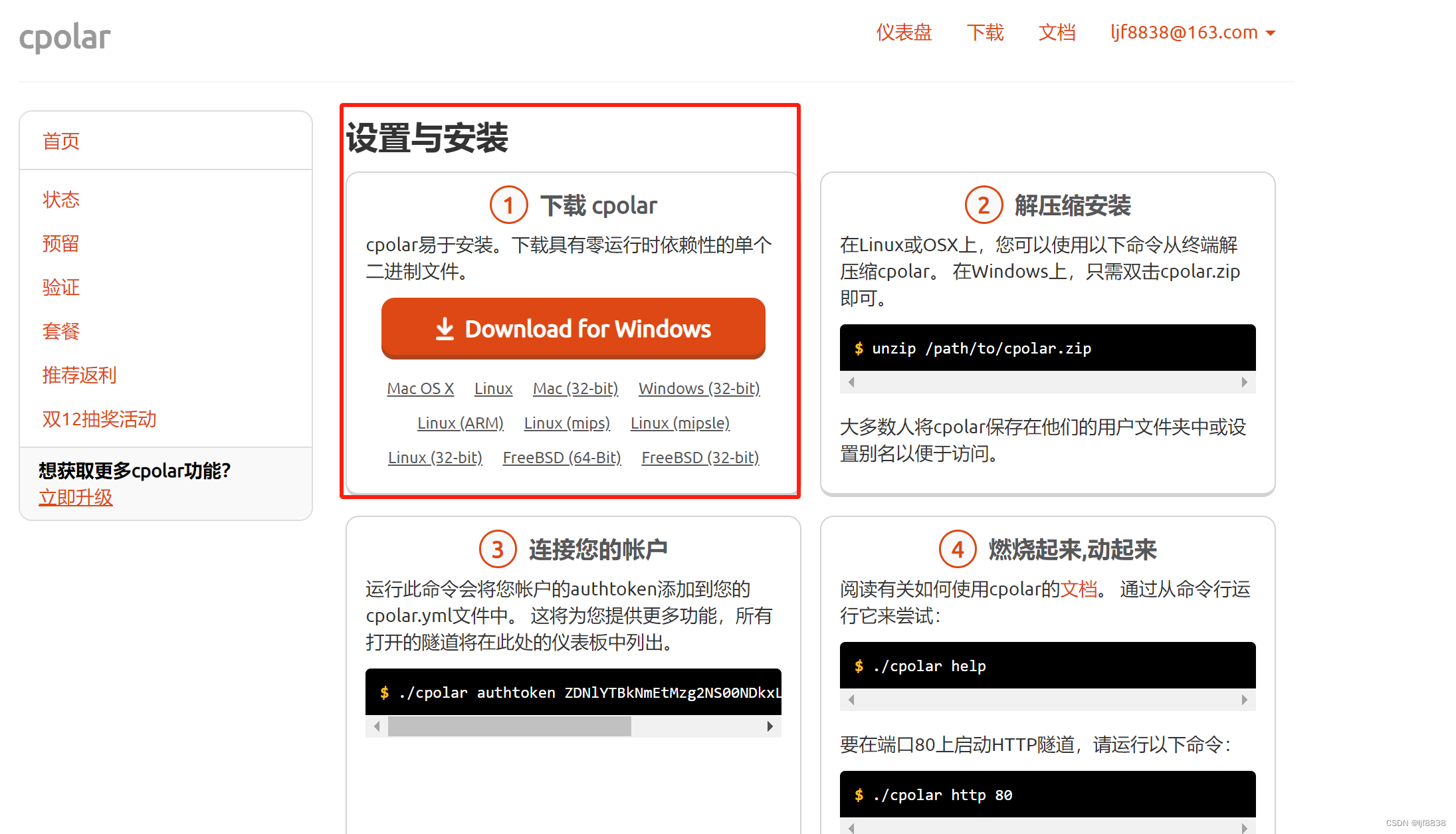Open 验证 sidebar item

[61, 287]
